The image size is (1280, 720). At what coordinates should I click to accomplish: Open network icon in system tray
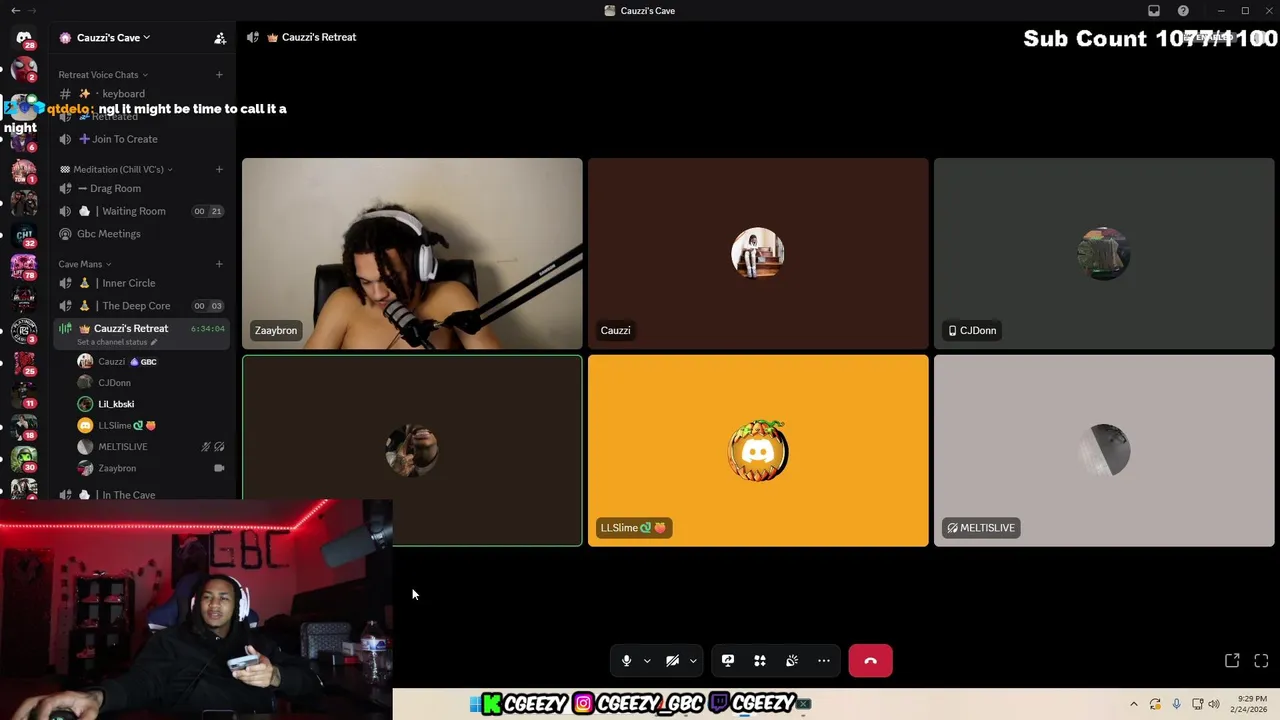[1197, 704]
